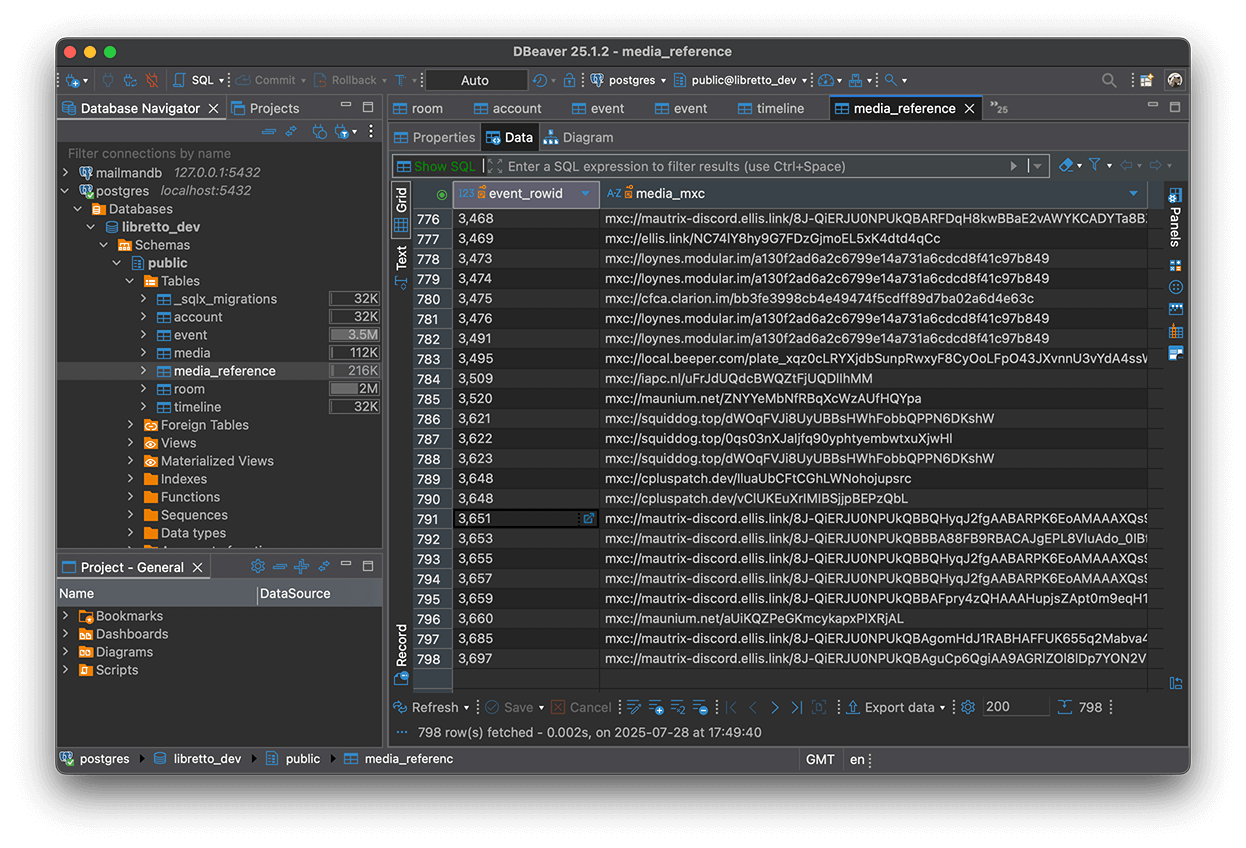Switch to the timeline editor tab

[771, 108]
